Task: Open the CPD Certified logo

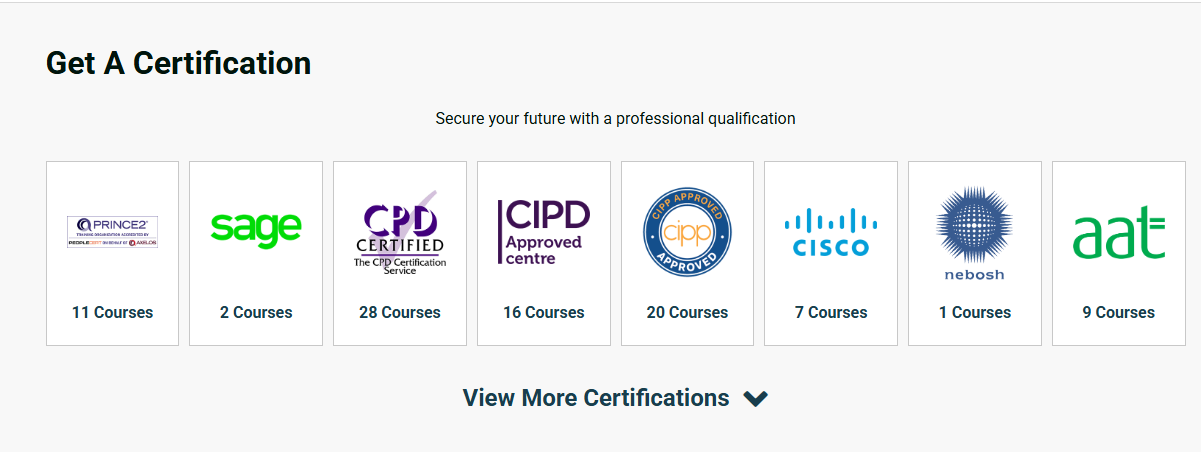Action: 400,233
